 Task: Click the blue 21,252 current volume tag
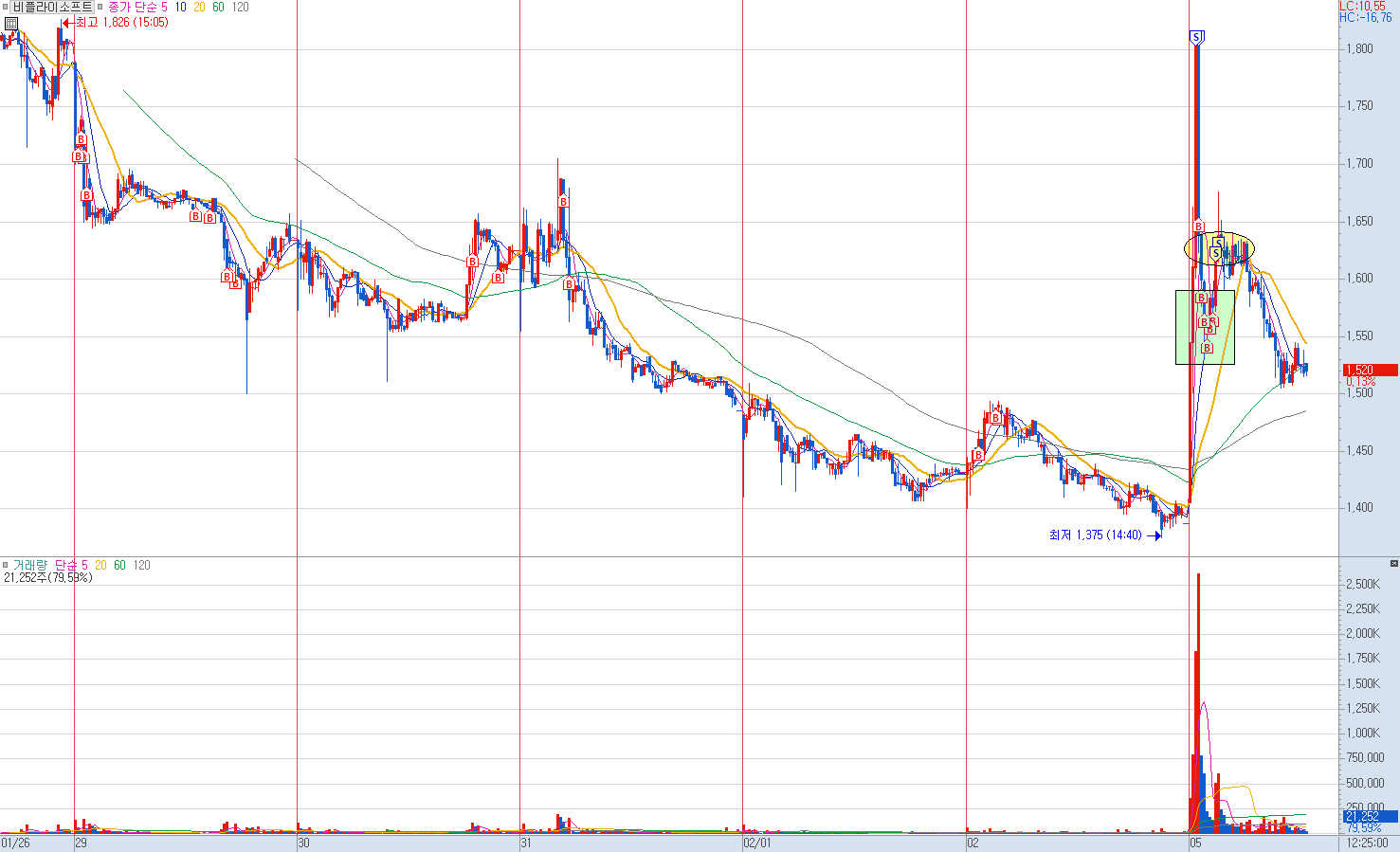tap(1370, 816)
